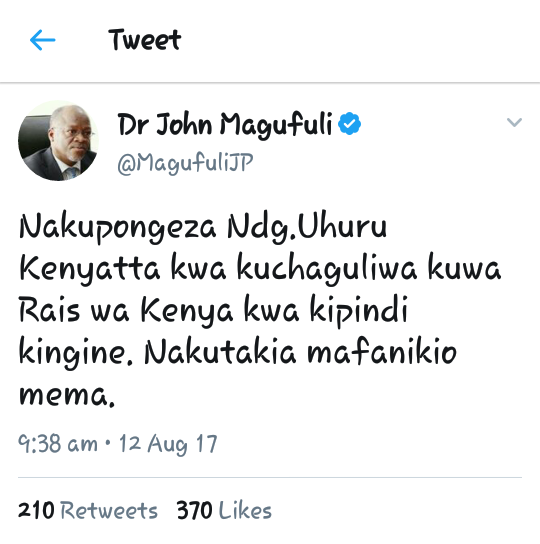
Task: Click the 9:38 am timestamp
Action: 58,444
